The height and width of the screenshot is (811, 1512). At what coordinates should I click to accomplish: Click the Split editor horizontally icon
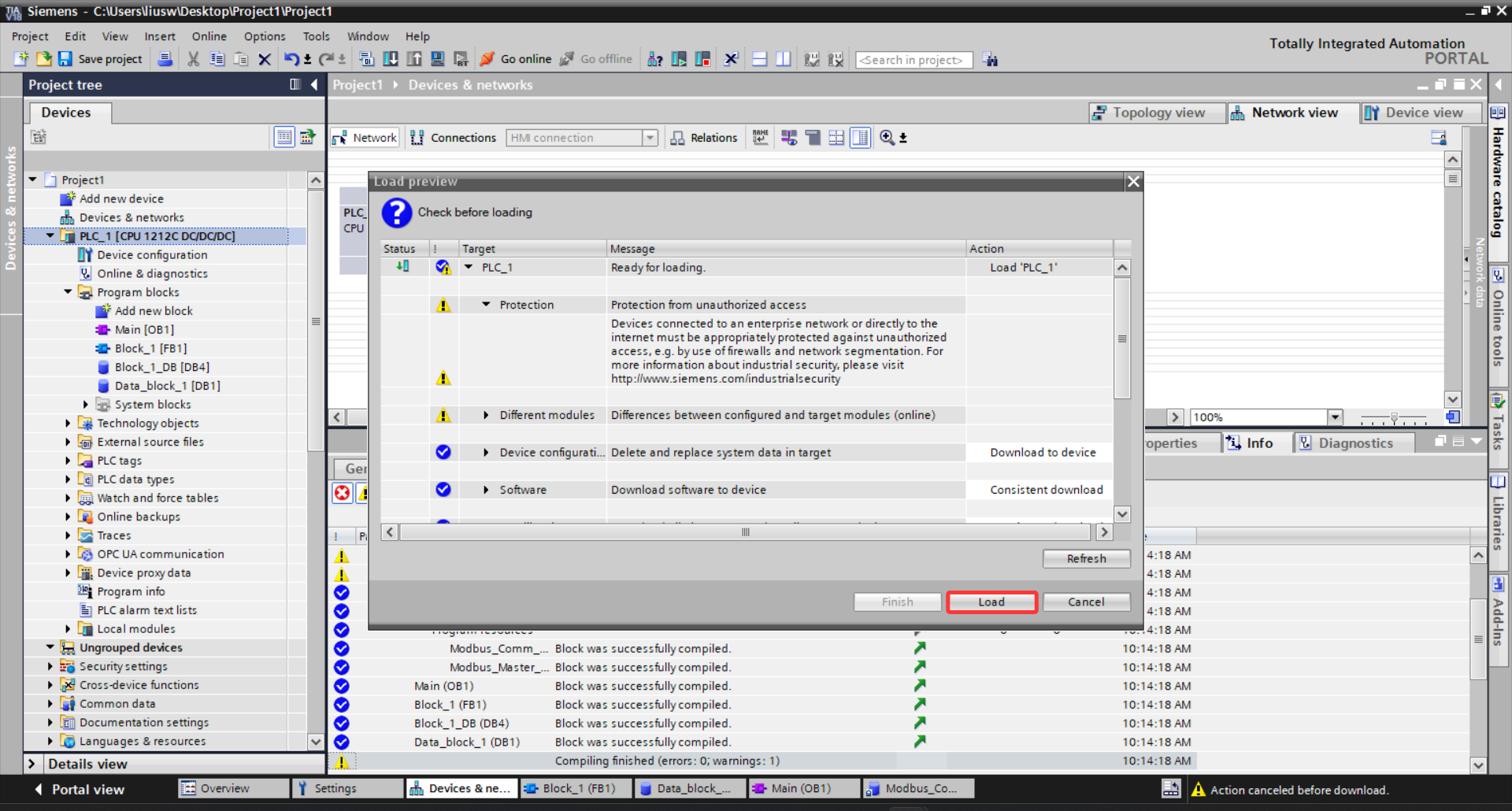(759, 59)
